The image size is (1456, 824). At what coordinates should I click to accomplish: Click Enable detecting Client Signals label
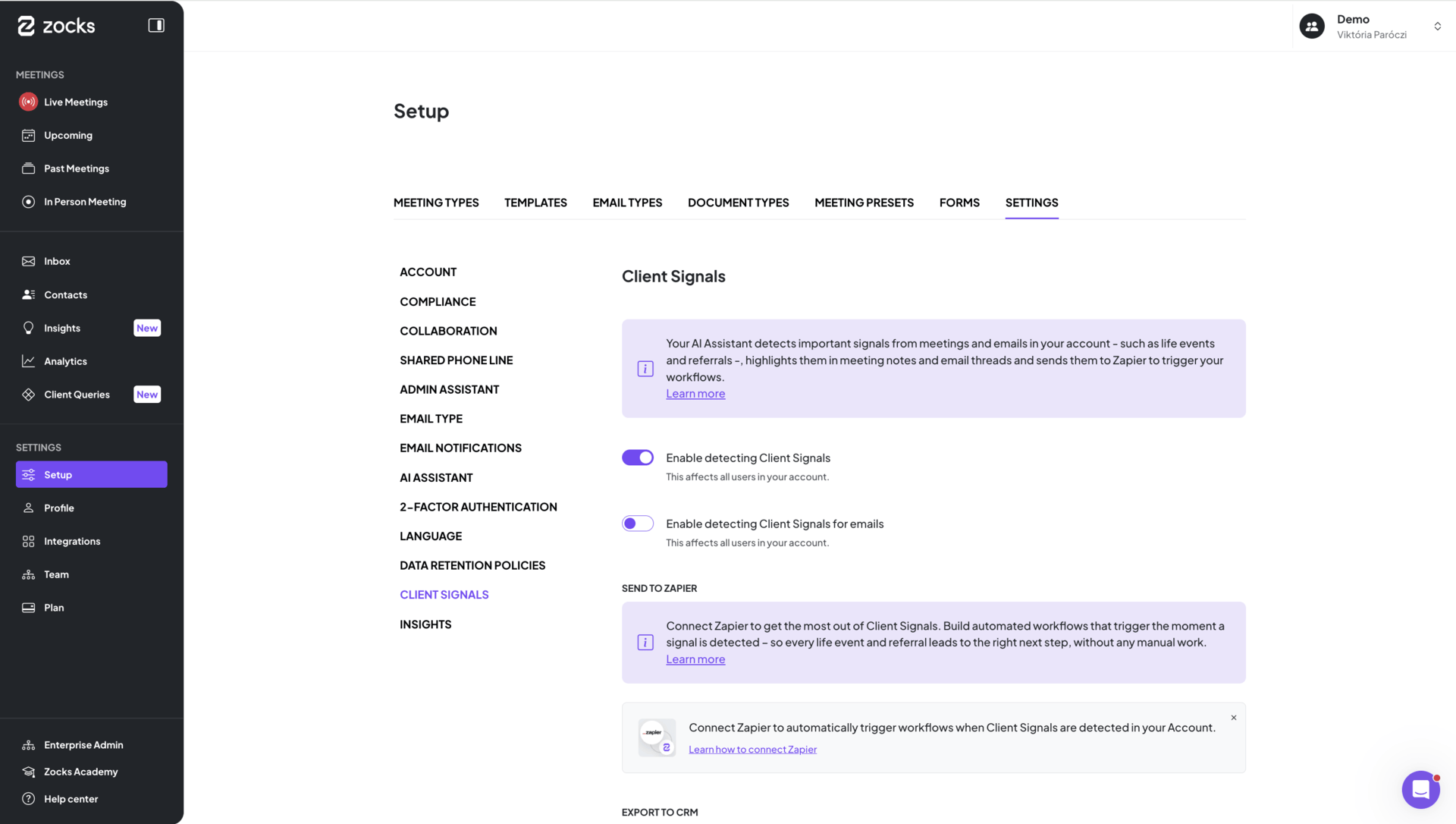(x=748, y=458)
